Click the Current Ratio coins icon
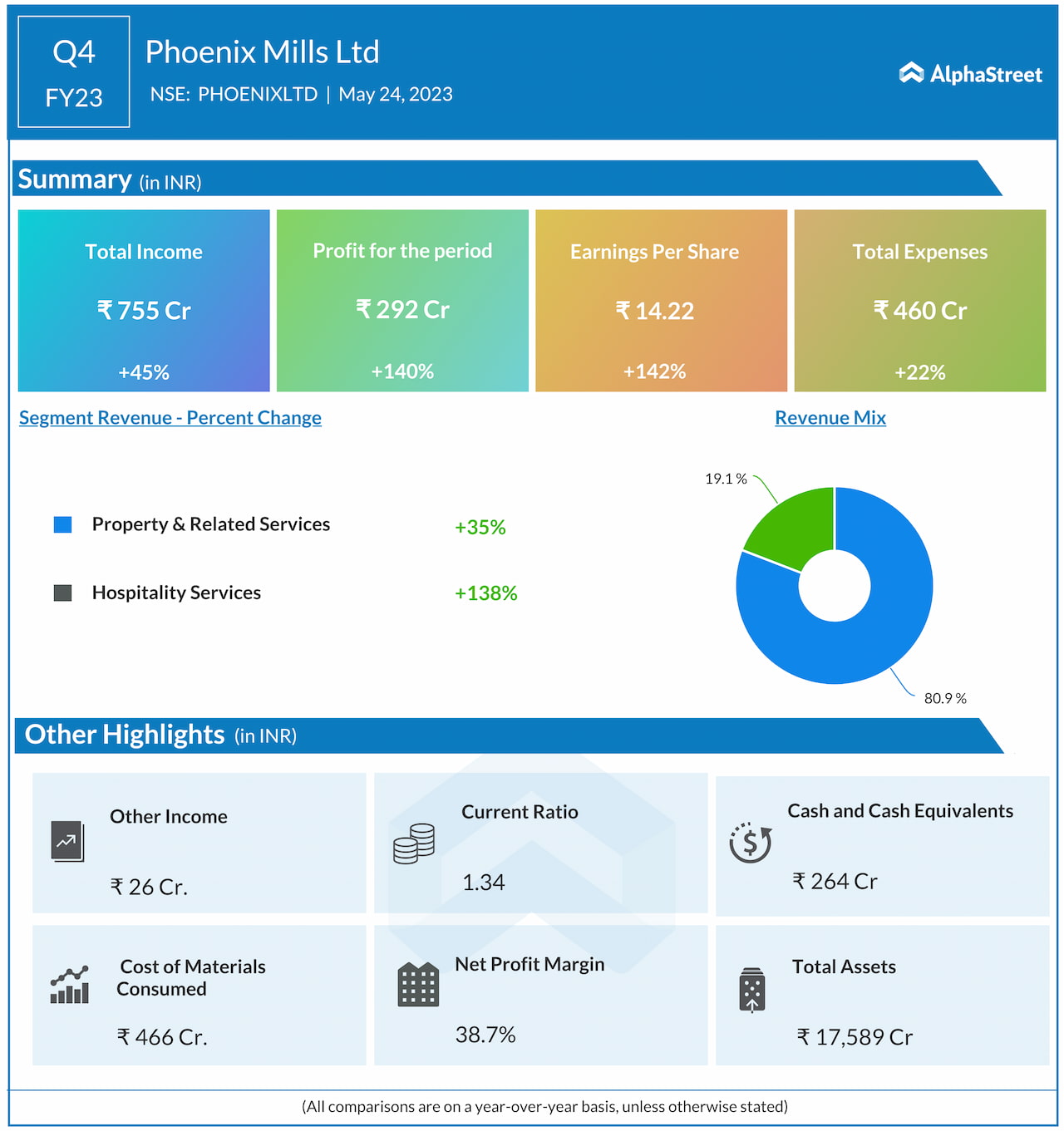 coord(414,843)
